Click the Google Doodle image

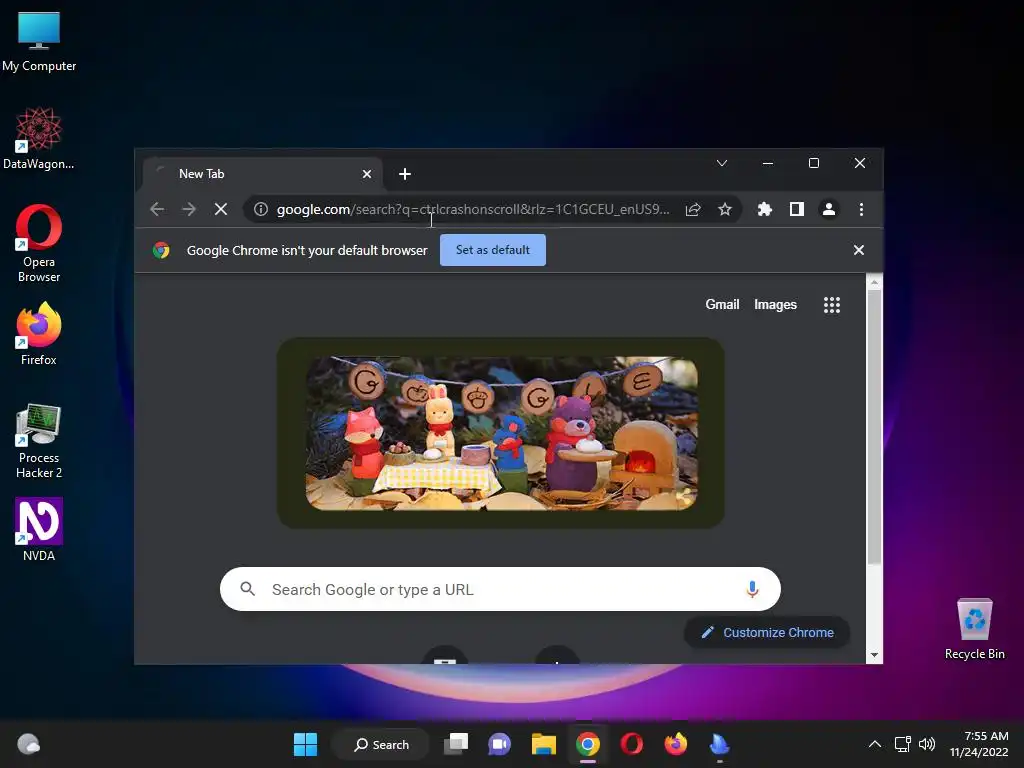(502, 433)
